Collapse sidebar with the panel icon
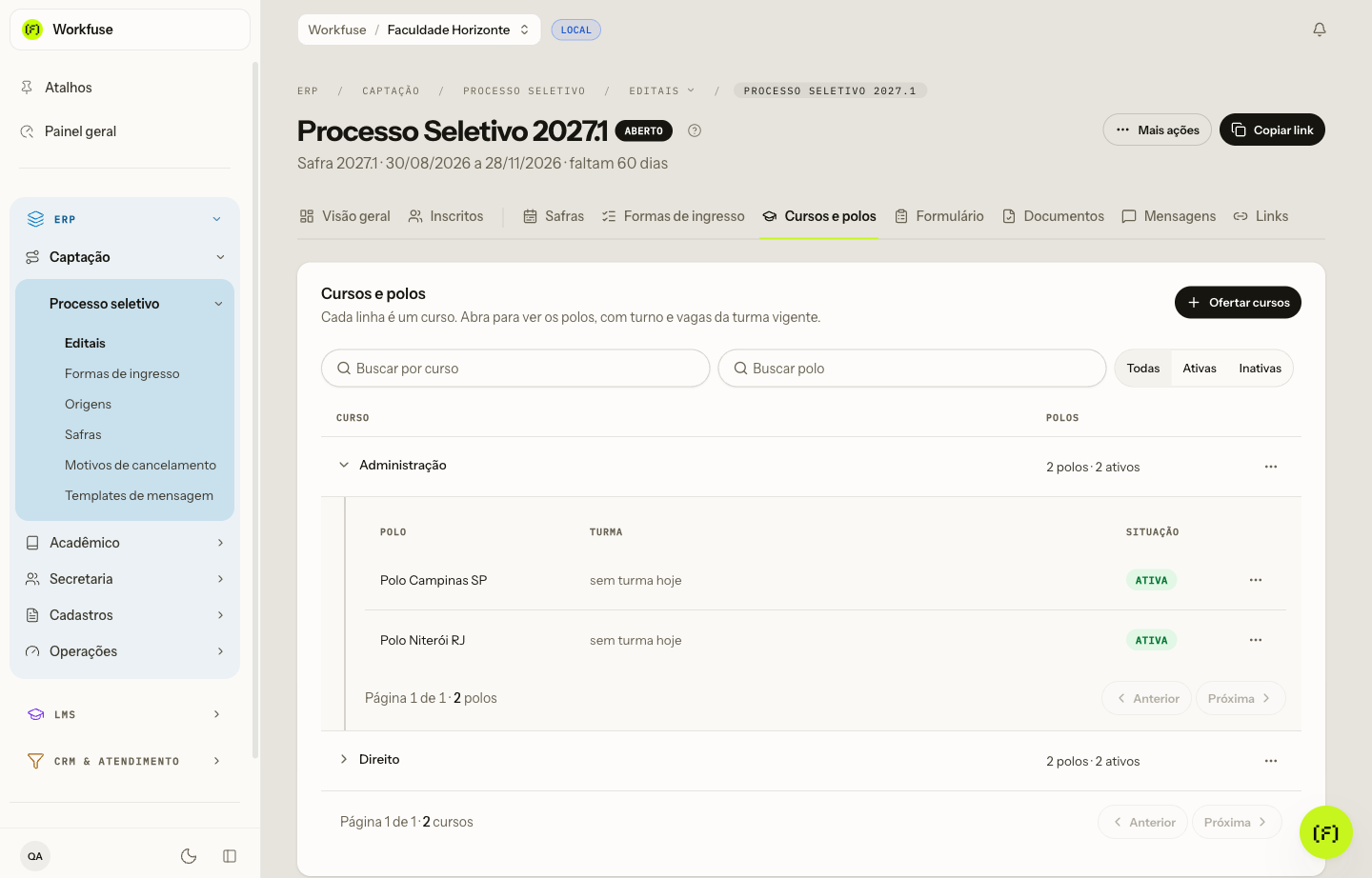The height and width of the screenshot is (878, 1372). [x=230, y=856]
